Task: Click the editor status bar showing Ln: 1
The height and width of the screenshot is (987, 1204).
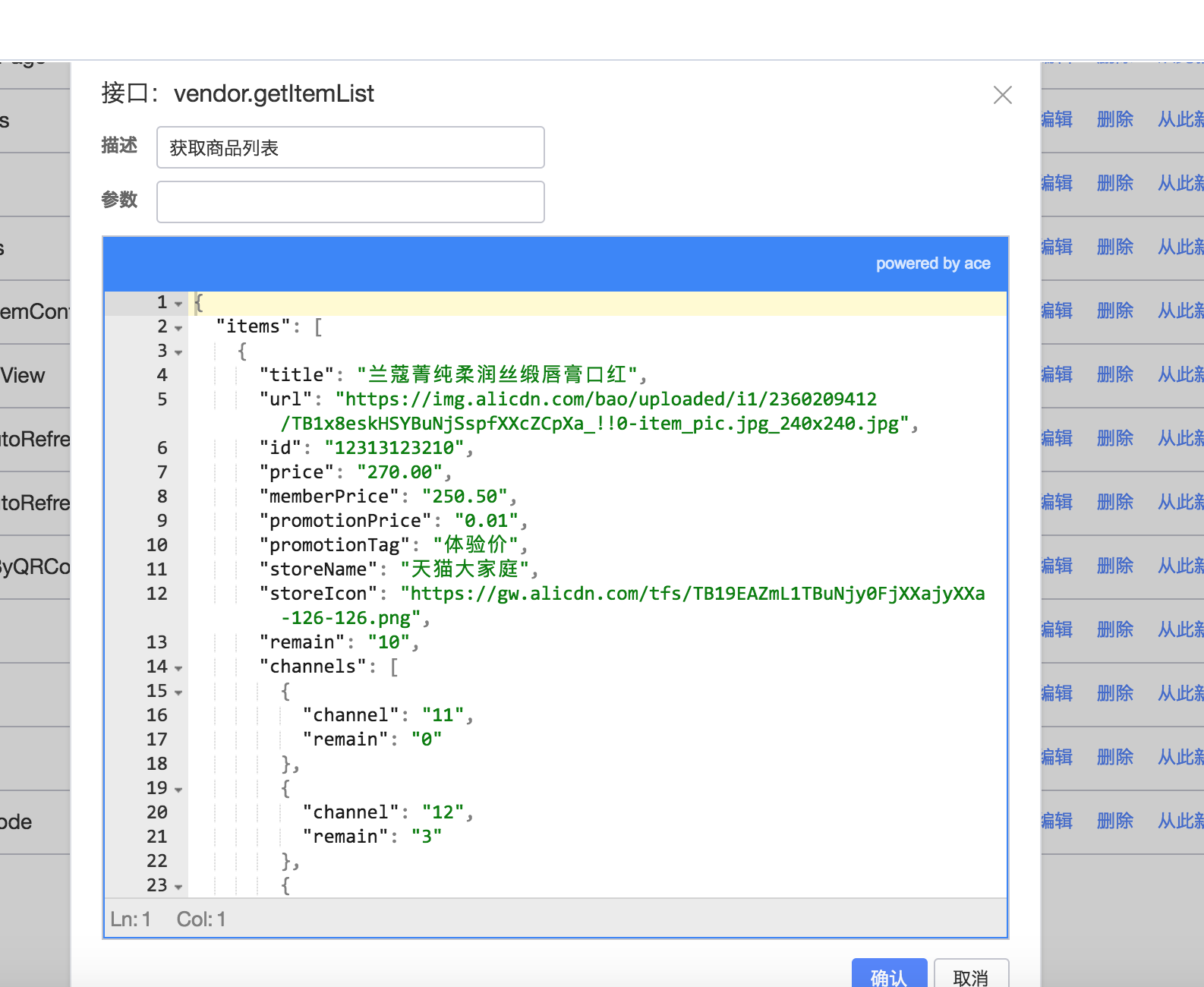Action: click(x=131, y=919)
